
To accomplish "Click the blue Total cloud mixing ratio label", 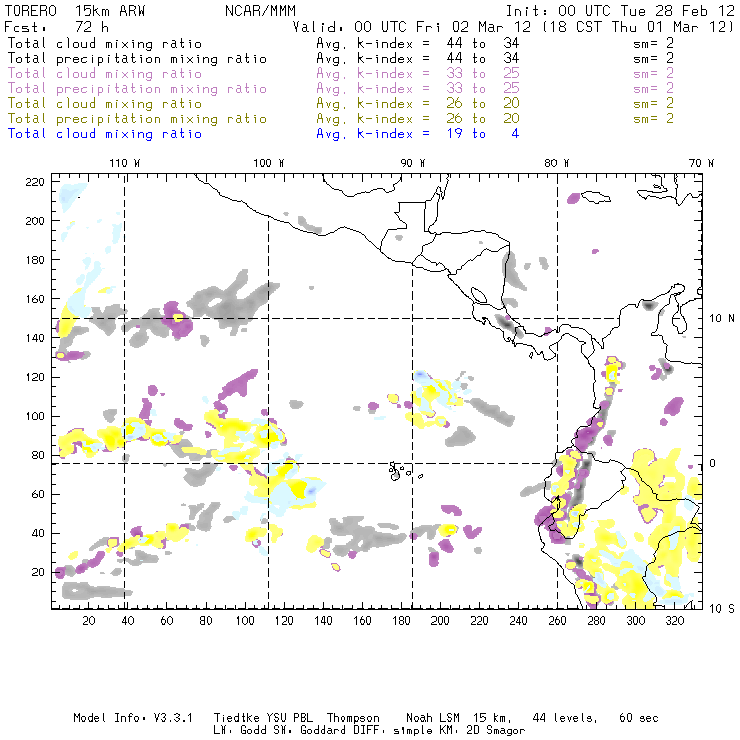I will point(104,133).
